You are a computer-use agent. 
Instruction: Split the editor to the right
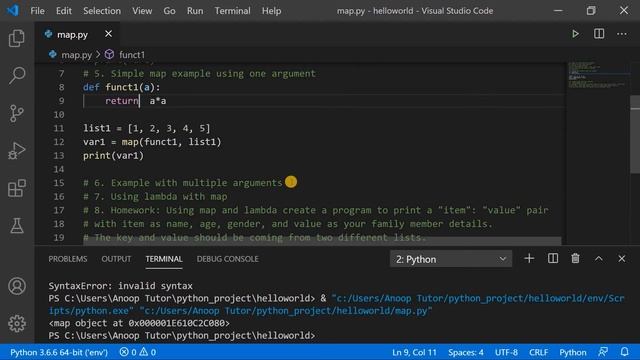coord(599,34)
